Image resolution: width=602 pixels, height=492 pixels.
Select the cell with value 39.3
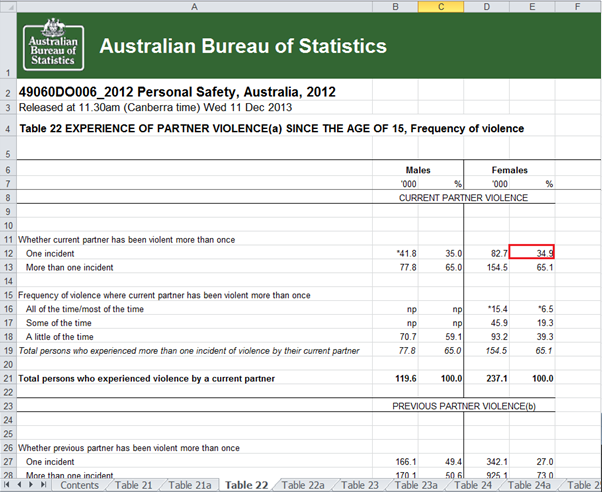(x=532, y=337)
